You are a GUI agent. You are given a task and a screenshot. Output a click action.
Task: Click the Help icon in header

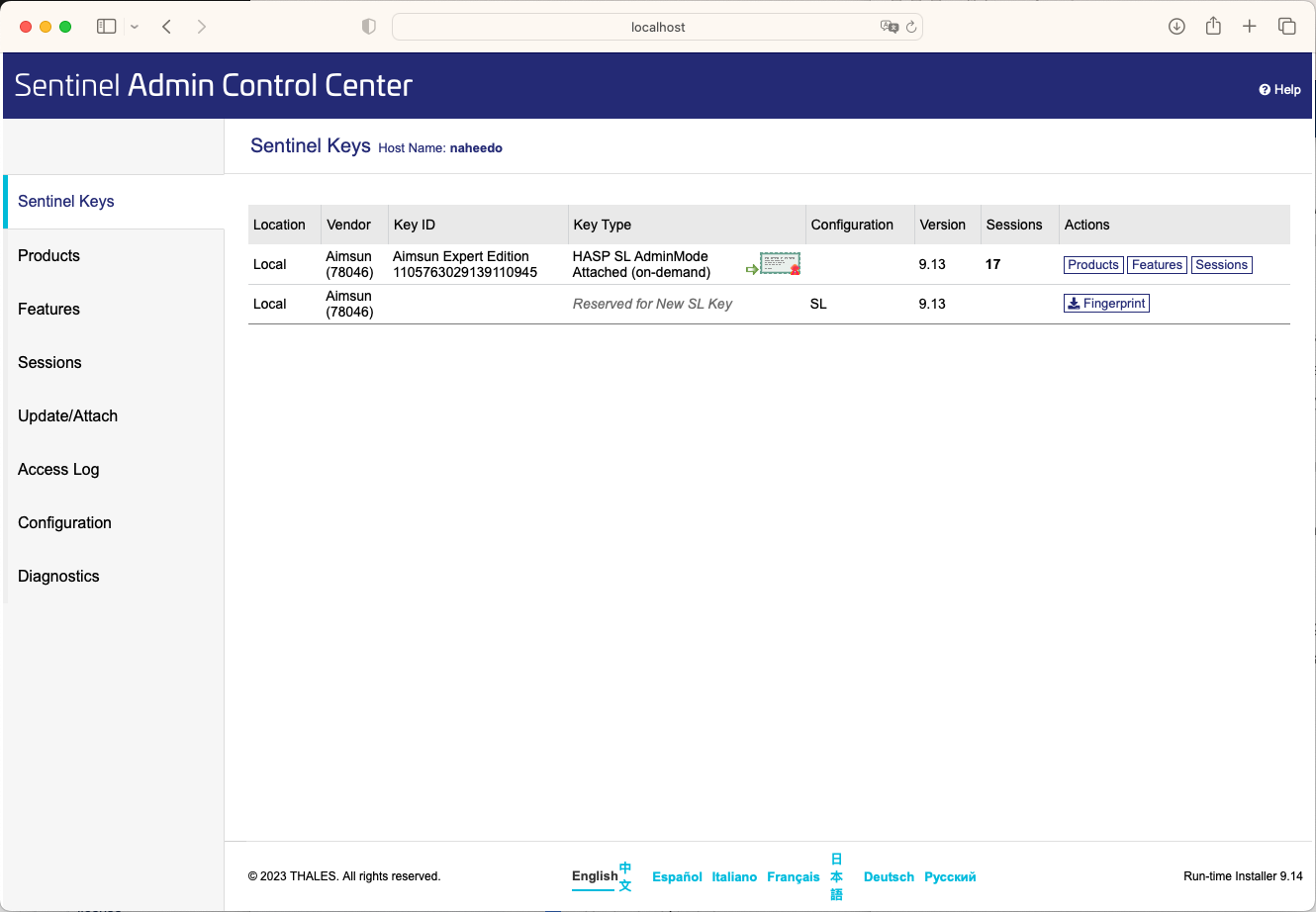point(1265,90)
